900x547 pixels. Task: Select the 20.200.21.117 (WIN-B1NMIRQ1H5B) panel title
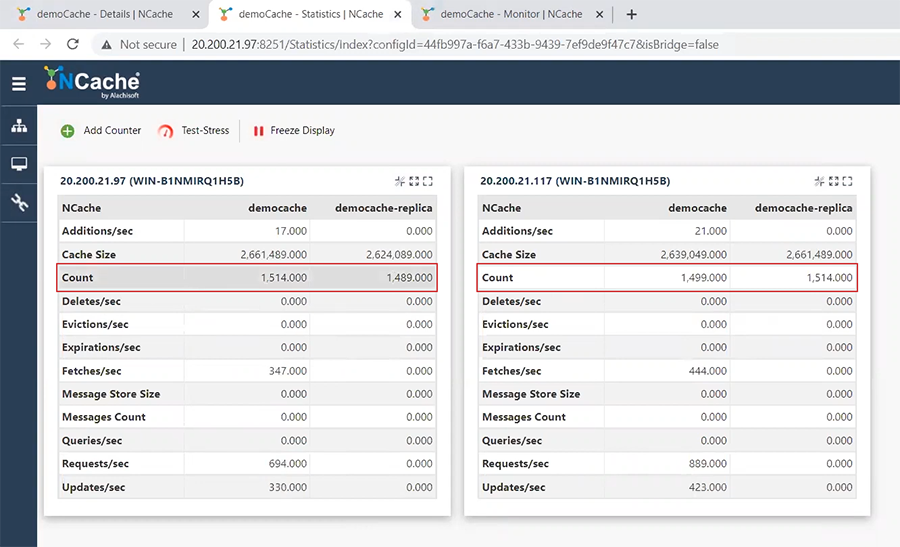click(x=575, y=181)
